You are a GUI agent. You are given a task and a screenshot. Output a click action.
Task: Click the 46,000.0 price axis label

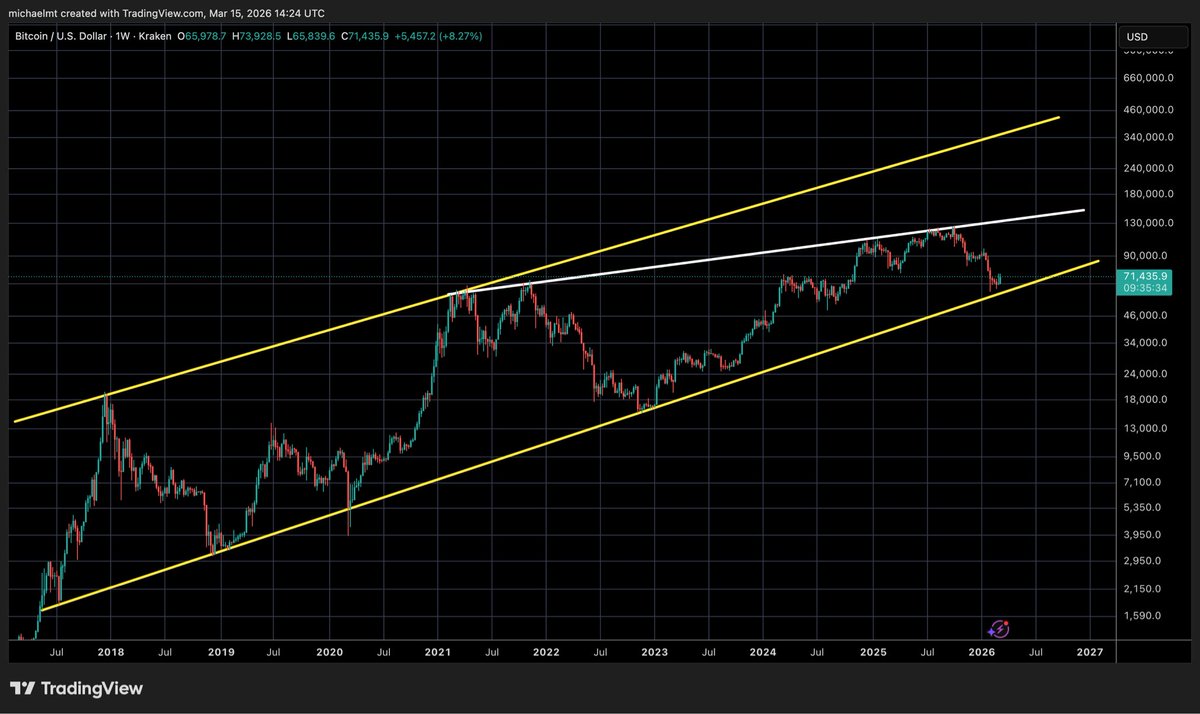tap(1146, 315)
